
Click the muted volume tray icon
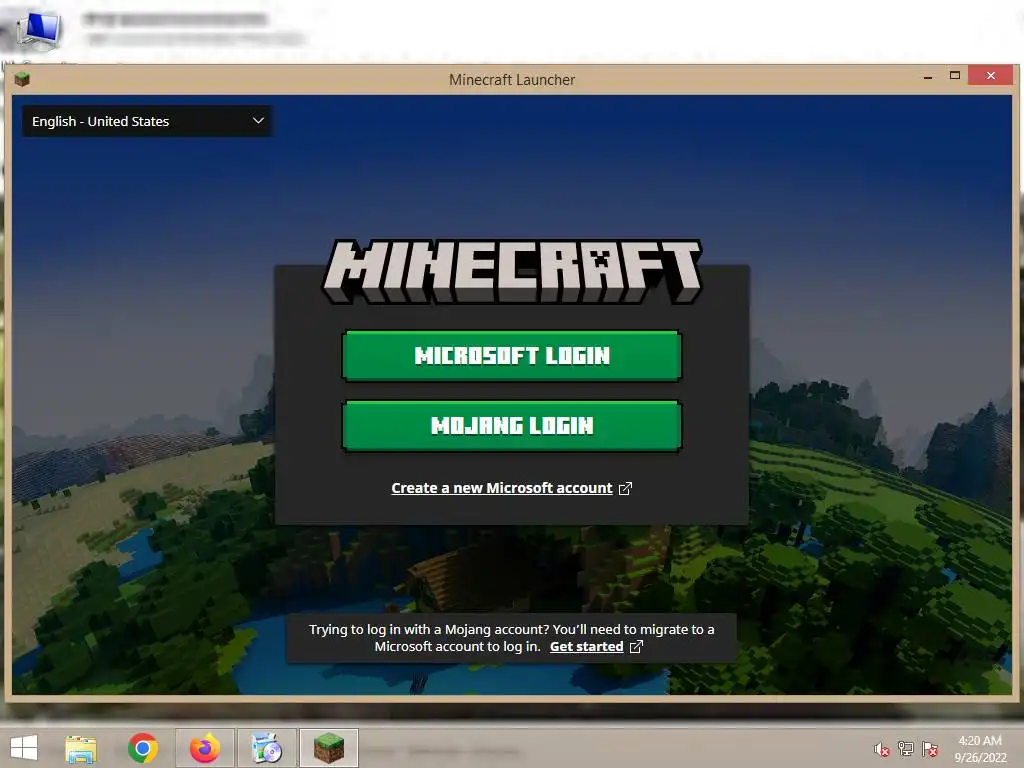click(x=881, y=749)
